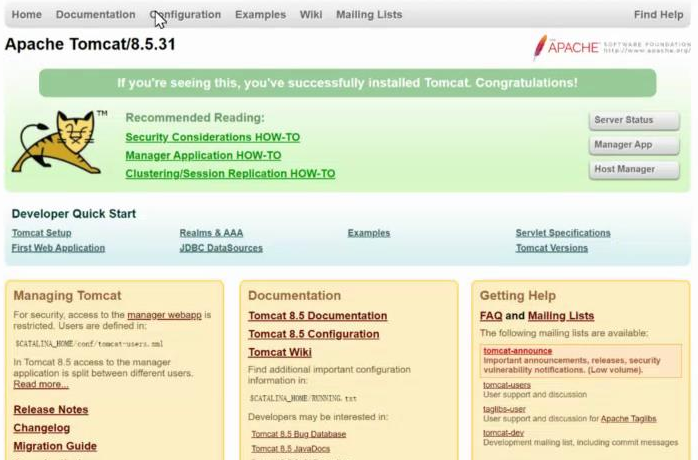Open Examples link in Developer Quick Start
698x460 pixels.
(x=369, y=233)
